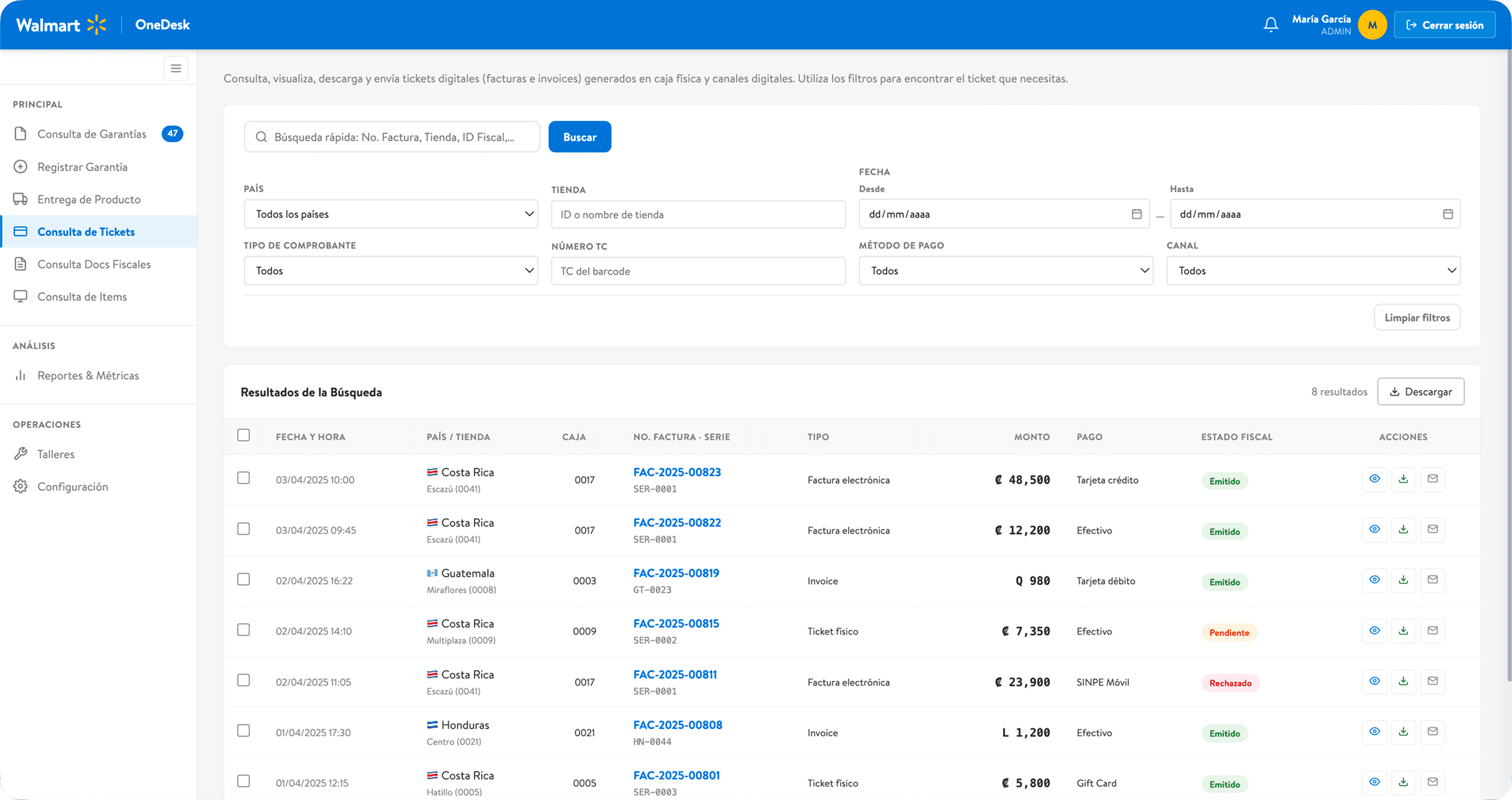1512x800 pixels.
Task: Select checkbox for FAC-2025-00819
Action: pos(244,580)
